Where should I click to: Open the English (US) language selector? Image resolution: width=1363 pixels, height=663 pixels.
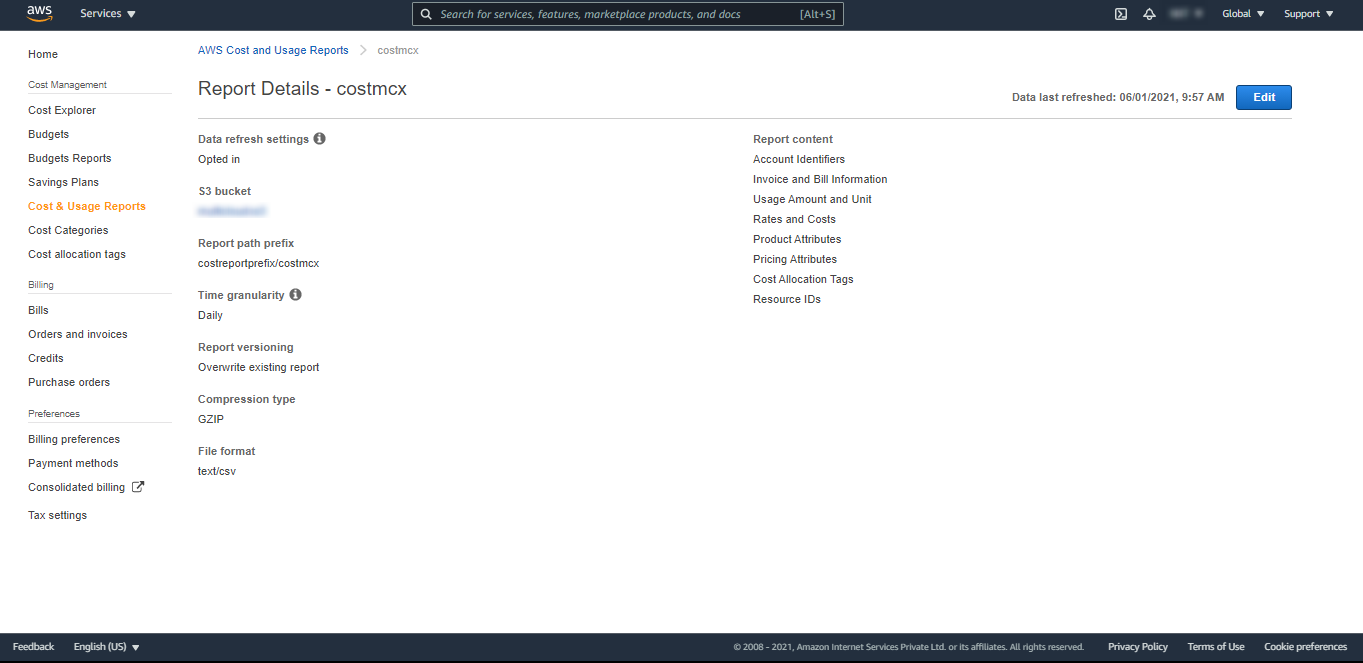point(106,647)
